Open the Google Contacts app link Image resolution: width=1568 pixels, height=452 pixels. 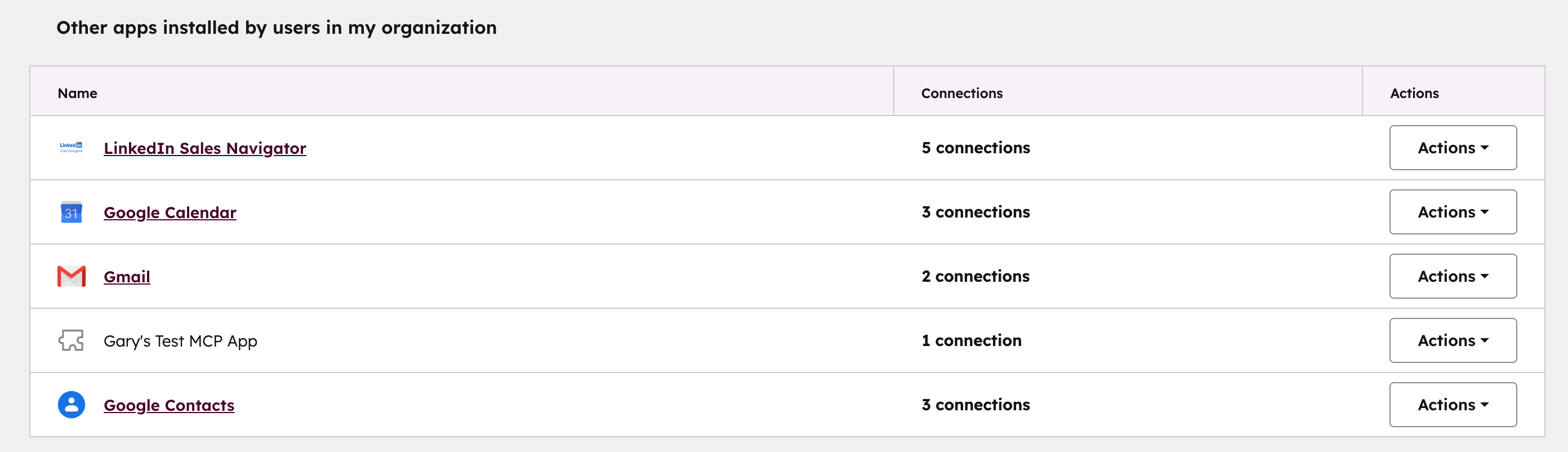(169, 405)
